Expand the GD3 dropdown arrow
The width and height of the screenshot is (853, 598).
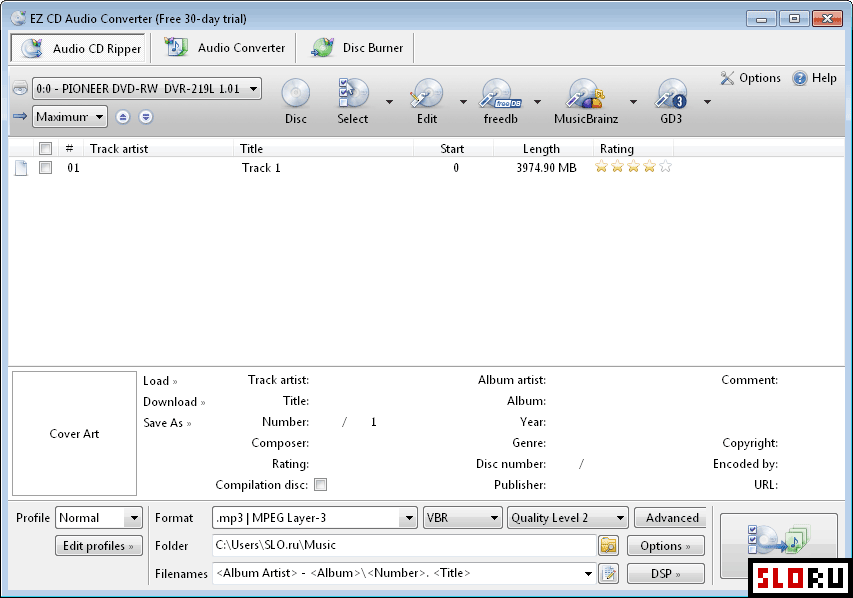tap(707, 102)
